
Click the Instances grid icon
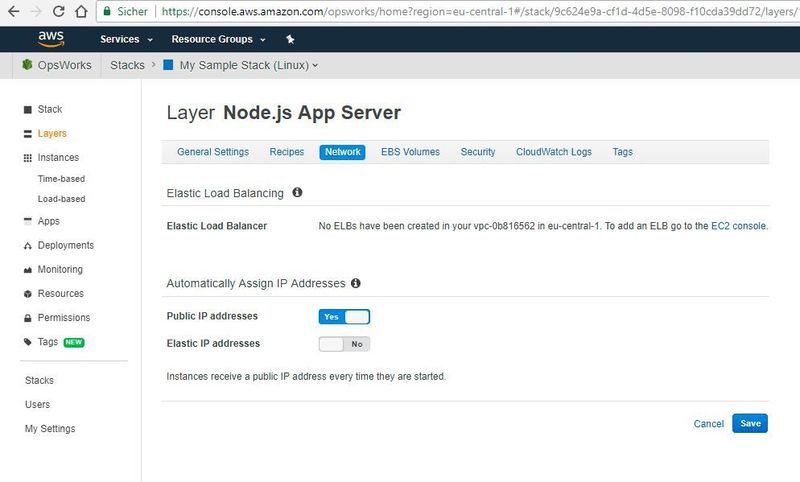[28, 158]
